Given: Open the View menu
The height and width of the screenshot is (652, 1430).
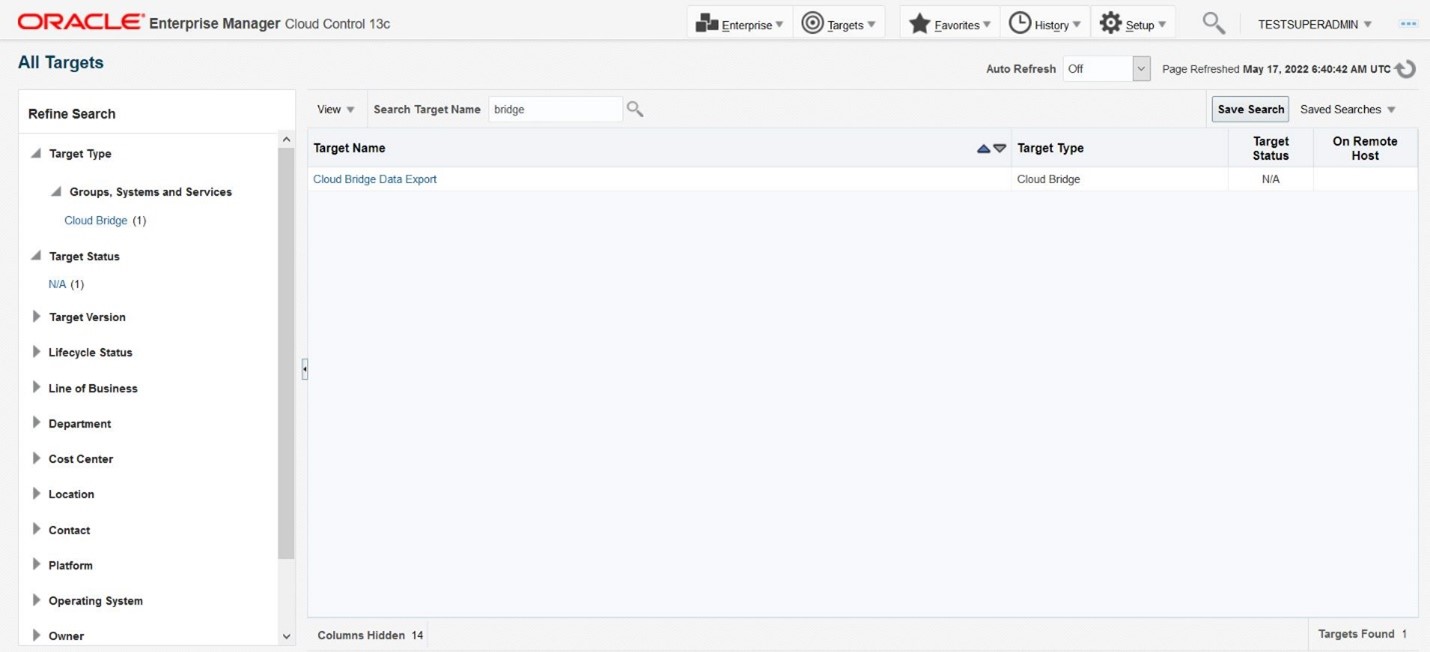Looking at the screenshot, I should coord(336,109).
